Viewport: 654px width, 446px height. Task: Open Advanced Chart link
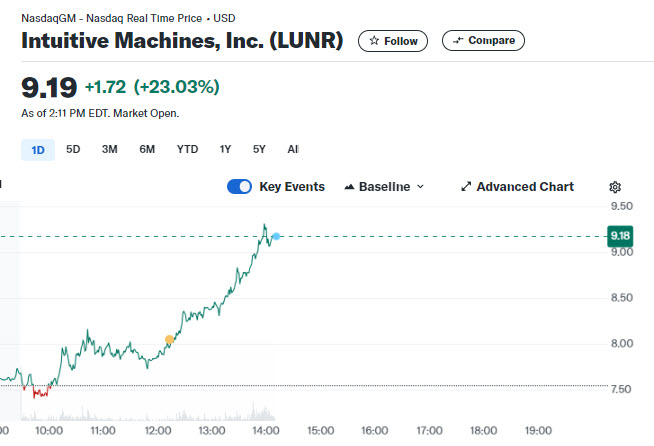(517, 186)
